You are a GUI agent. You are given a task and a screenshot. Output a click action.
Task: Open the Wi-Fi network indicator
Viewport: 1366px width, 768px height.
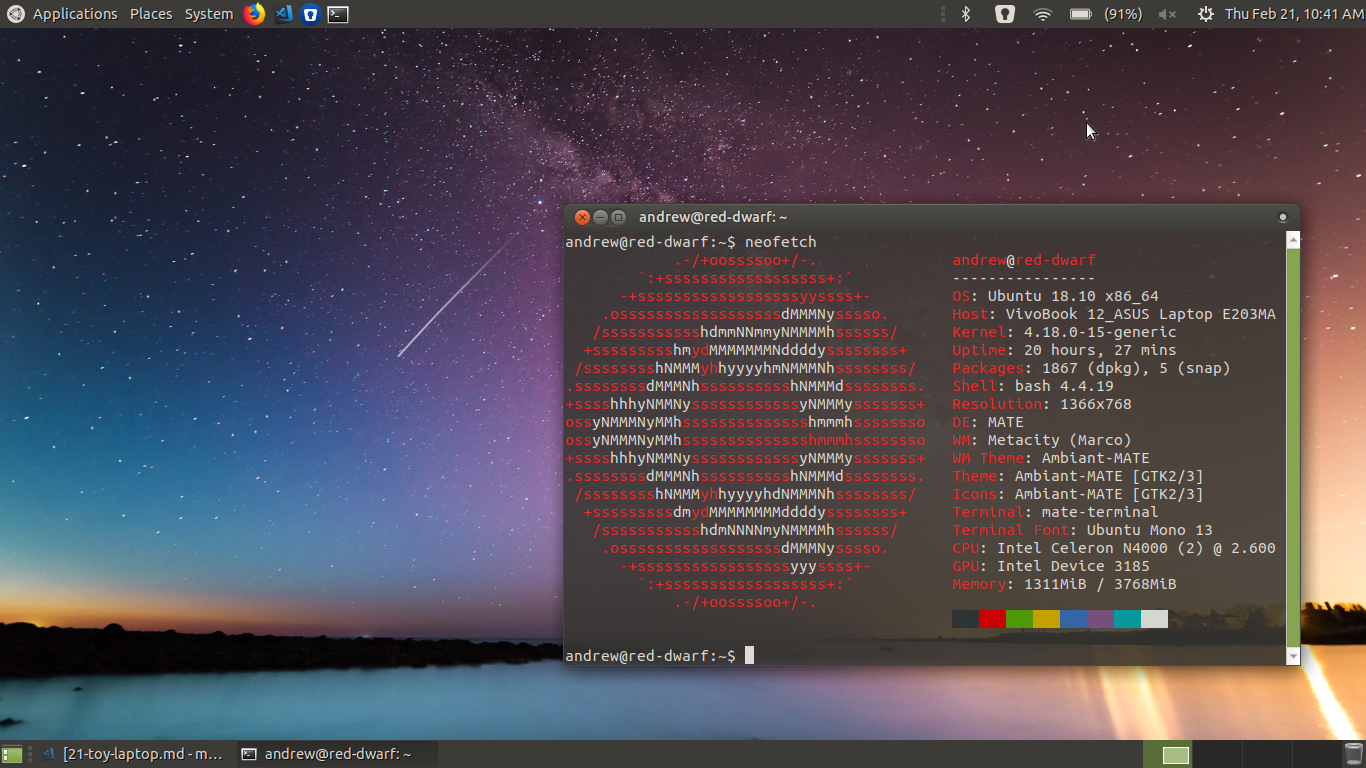click(1043, 14)
